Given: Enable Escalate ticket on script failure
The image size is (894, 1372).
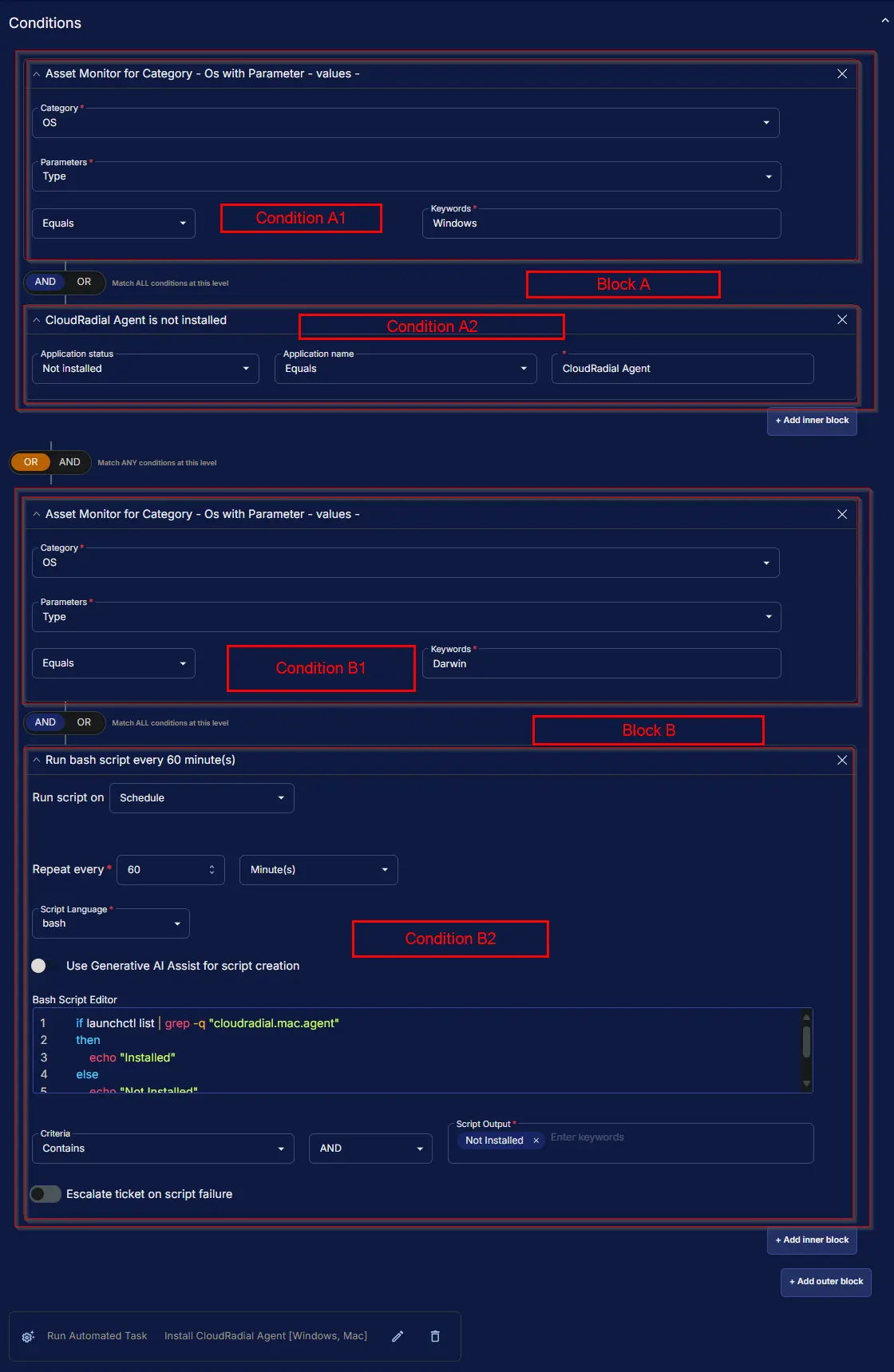Looking at the screenshot, I should pyautogui.click(x=45, y=1194).
